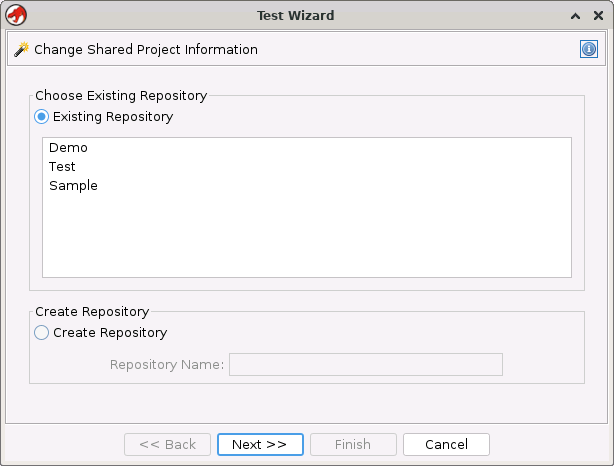Click the Choose Existing Repository group label
Viewport: 614px width, 466px height.
tap(121, 96)
